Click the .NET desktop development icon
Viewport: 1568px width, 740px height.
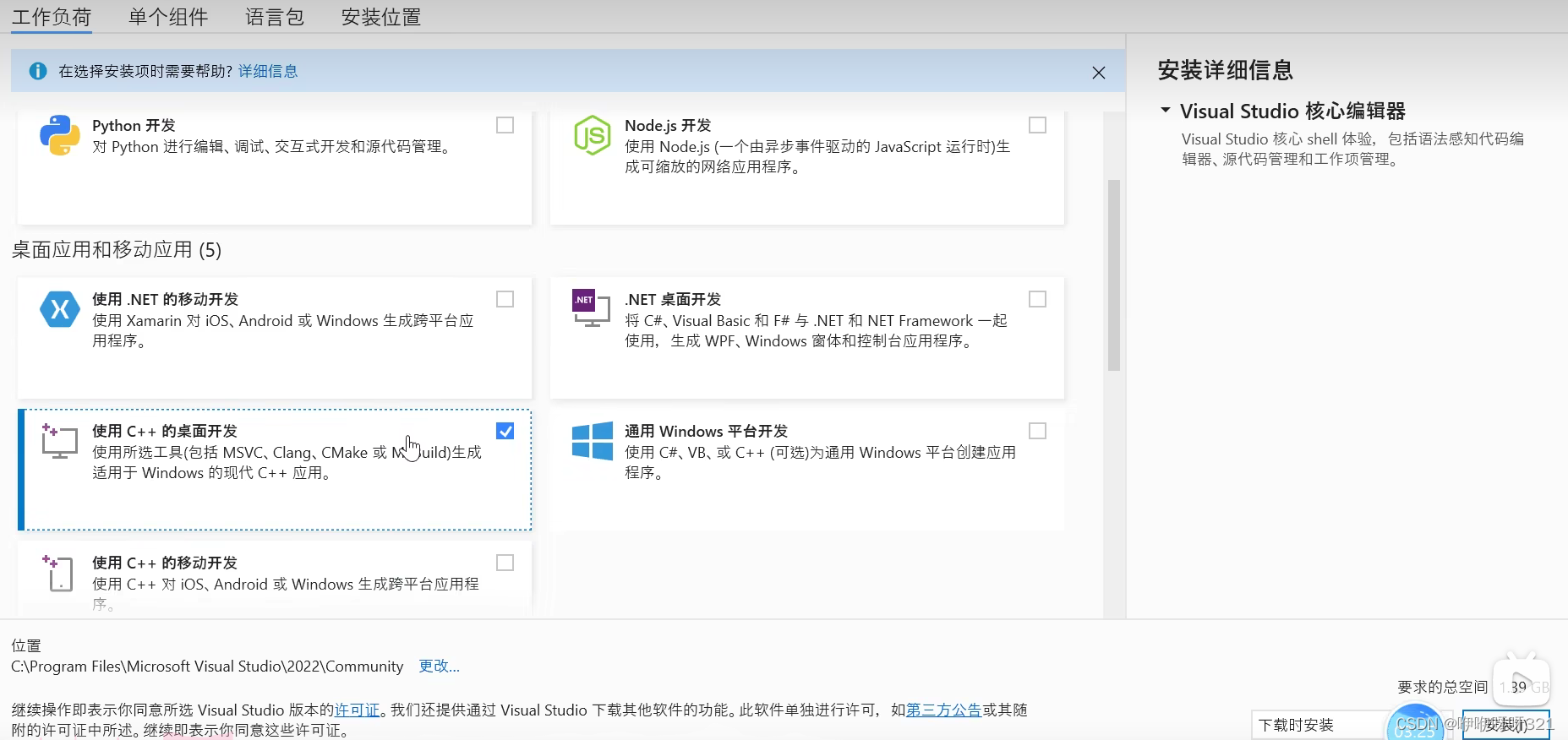592,308
